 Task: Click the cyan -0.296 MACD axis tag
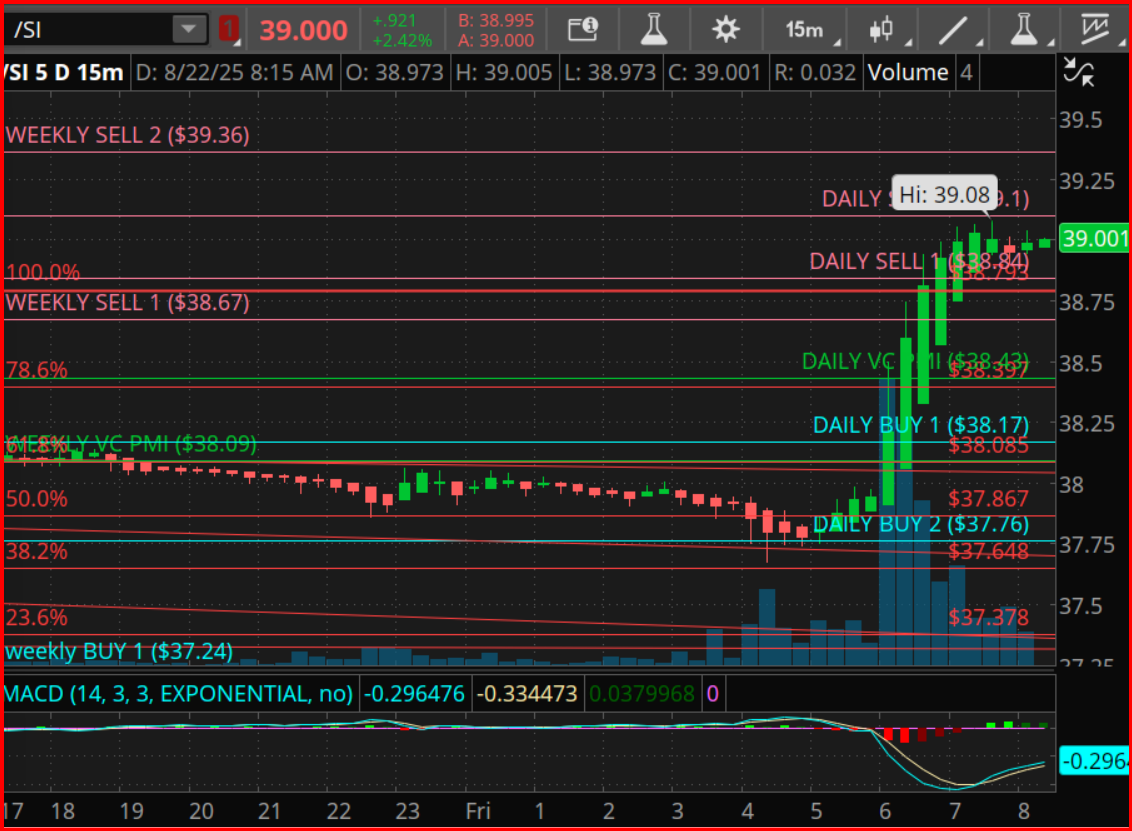pyautogui.click(x=1094, y=761)
